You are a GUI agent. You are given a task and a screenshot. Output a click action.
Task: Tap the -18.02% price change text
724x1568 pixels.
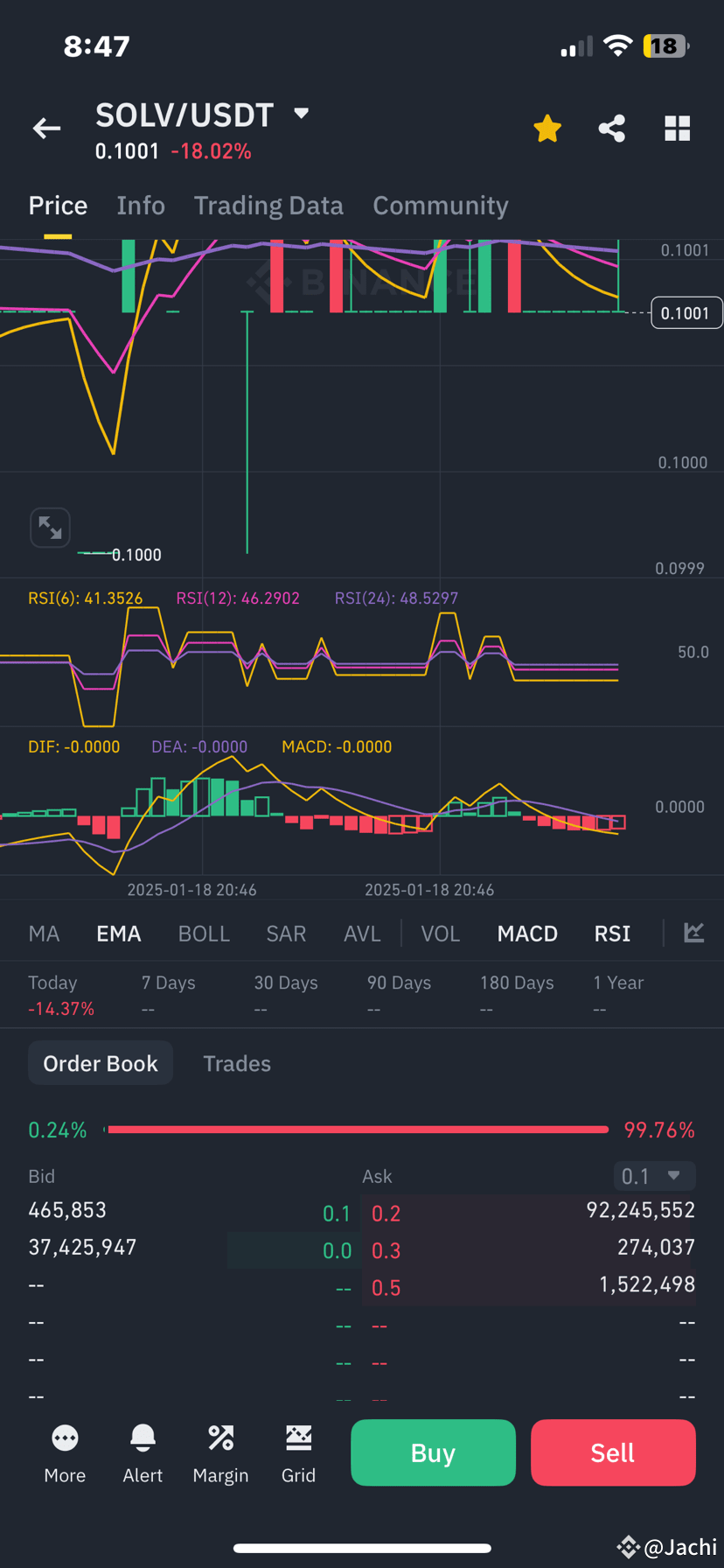pos(211,151)
